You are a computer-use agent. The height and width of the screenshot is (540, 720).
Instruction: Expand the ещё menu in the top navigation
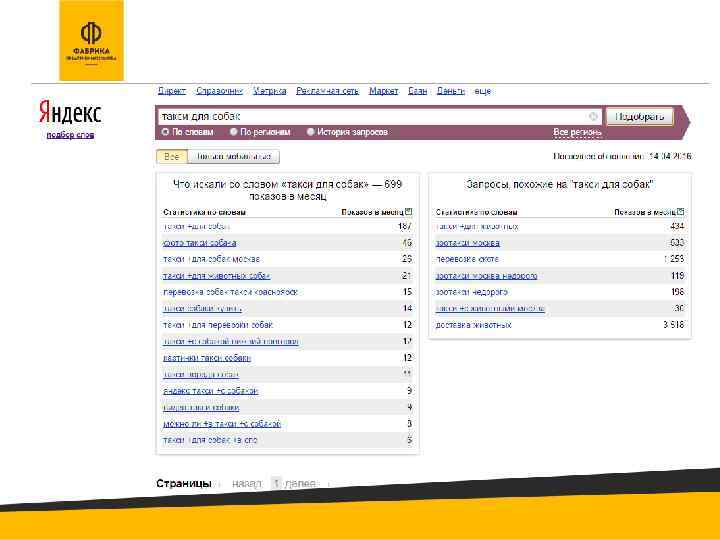[483, 91]
